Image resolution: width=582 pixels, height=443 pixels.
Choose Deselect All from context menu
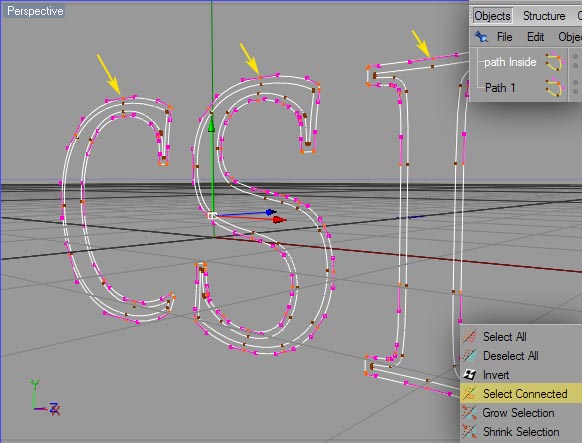click(510, 356)
